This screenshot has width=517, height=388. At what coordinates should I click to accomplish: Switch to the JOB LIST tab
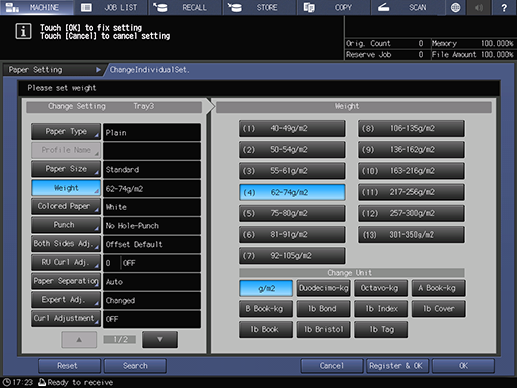pyautogui.click(x=111, y=7)
